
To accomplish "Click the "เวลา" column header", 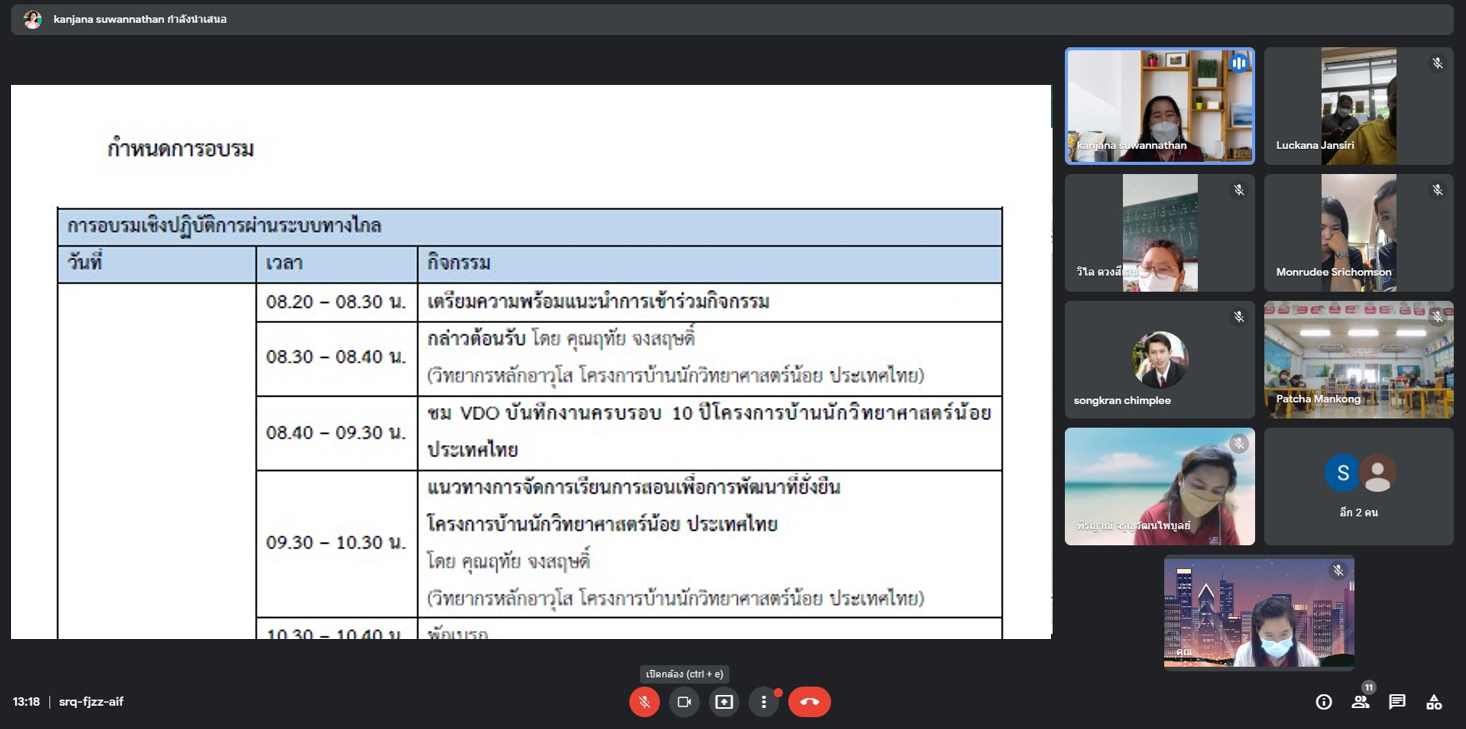I will [x=284, y=264].
